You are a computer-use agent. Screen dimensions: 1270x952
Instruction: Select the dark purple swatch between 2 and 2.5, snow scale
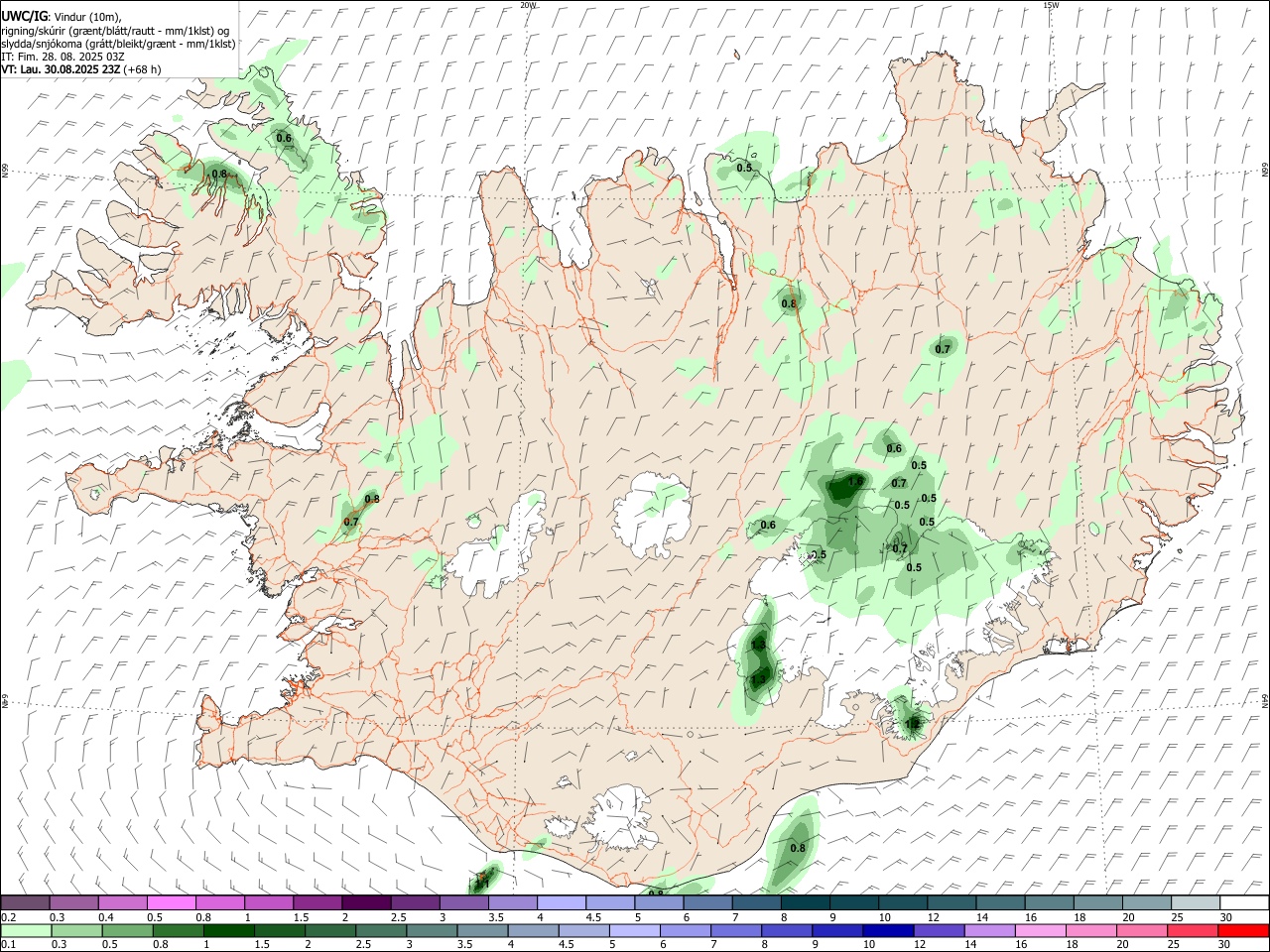coord(366,903)
